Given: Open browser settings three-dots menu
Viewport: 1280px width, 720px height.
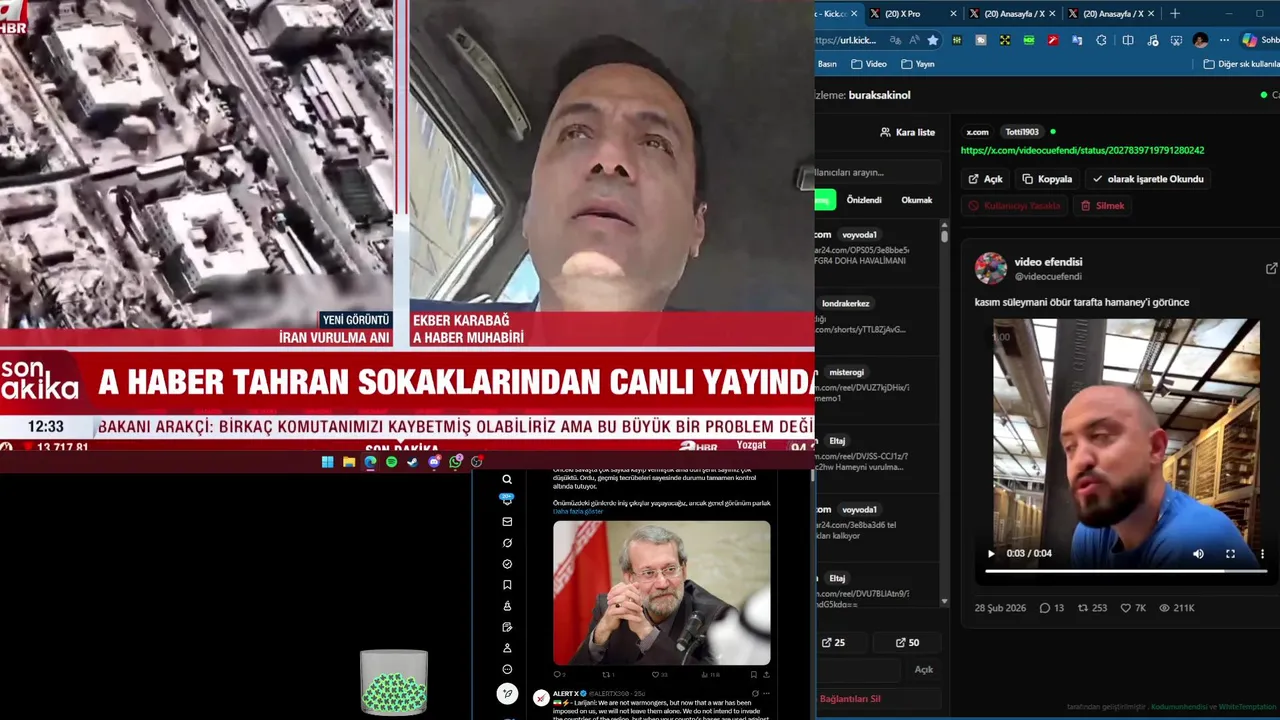Looking at the screenshot, I should point(1224,40).
